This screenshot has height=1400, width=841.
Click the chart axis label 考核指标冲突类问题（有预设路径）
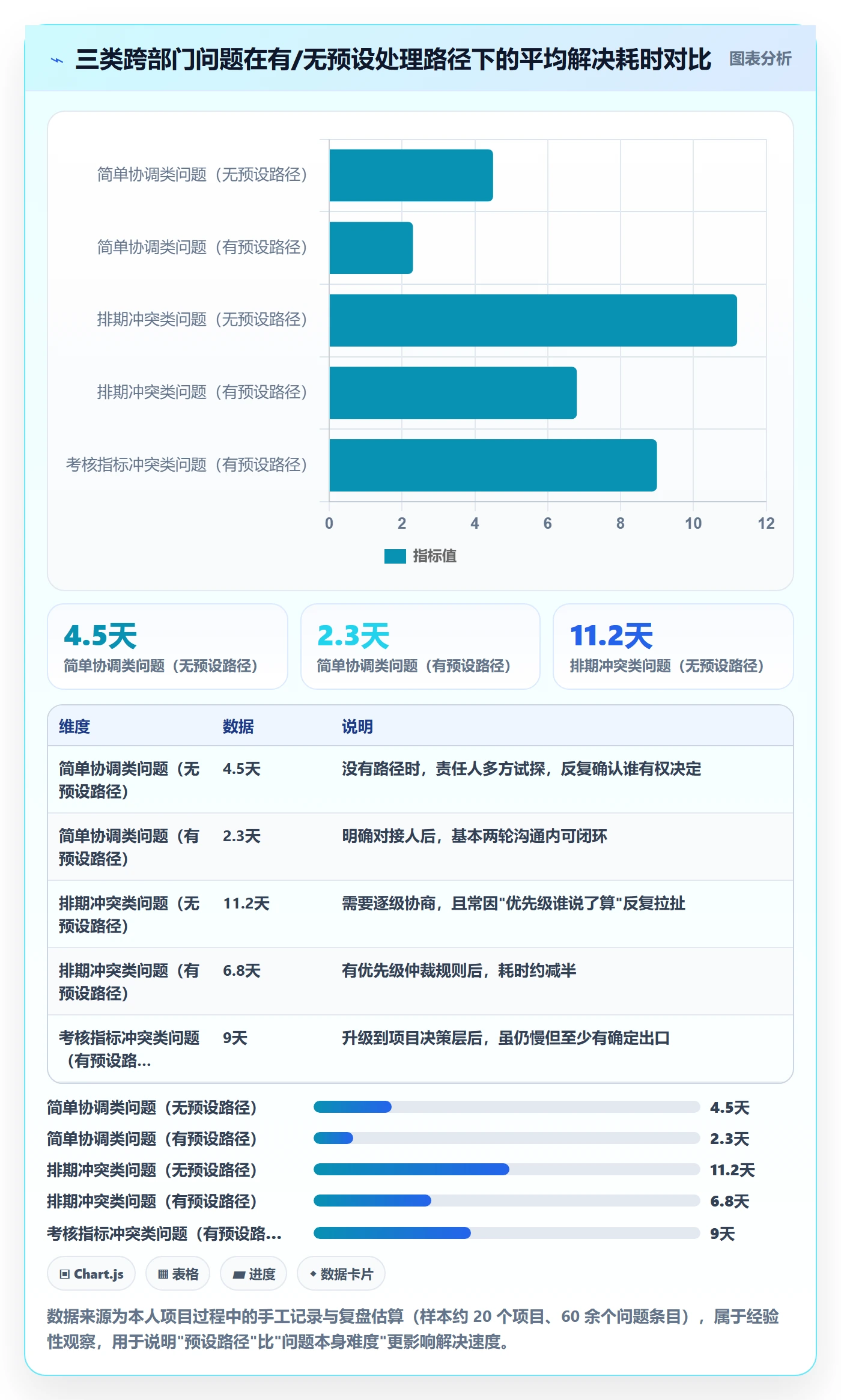point(187,464)
